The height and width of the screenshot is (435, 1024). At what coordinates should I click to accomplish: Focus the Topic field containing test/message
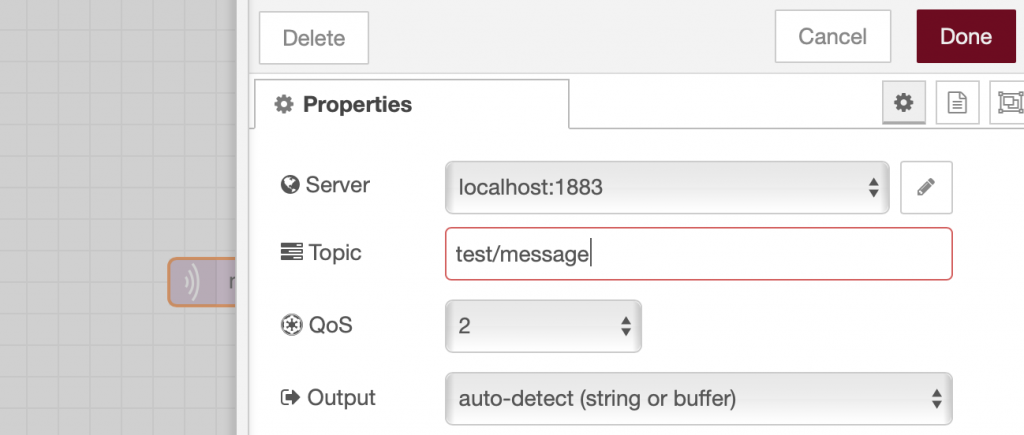click(699, 253)
